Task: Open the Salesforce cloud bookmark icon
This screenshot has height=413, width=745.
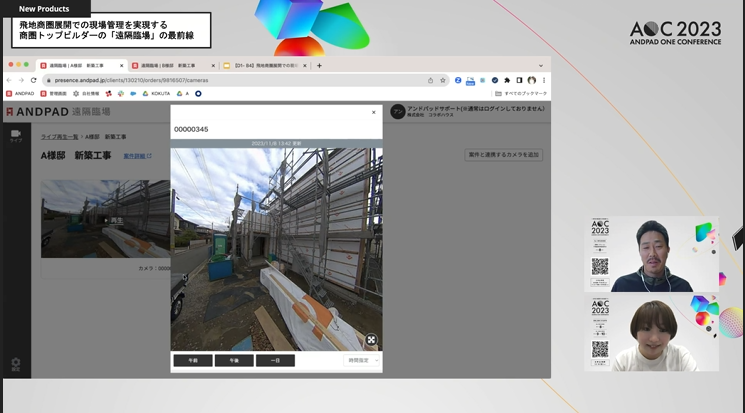Action: 133,94
